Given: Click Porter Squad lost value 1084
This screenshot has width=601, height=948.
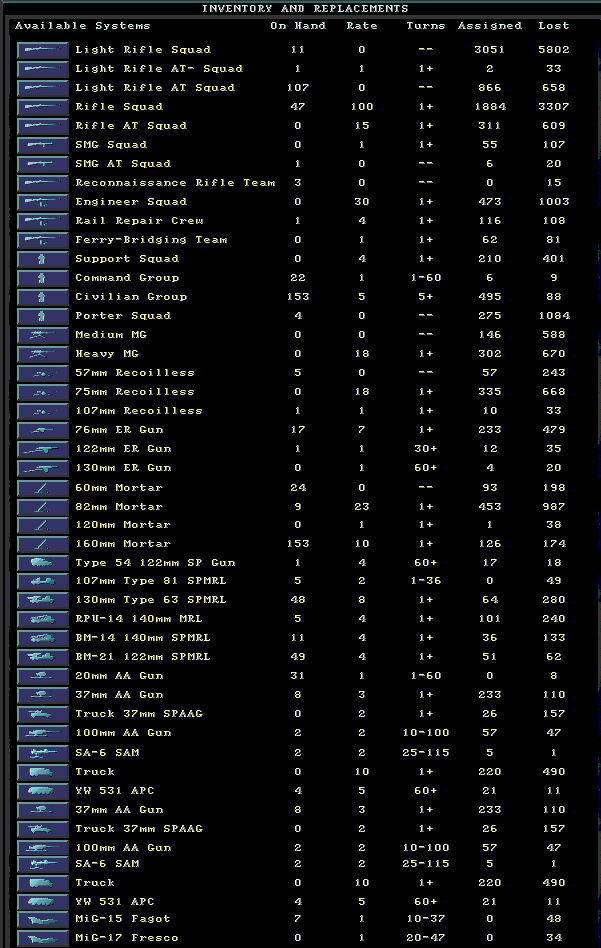Looking at the screenshot, I should (554, 316).
